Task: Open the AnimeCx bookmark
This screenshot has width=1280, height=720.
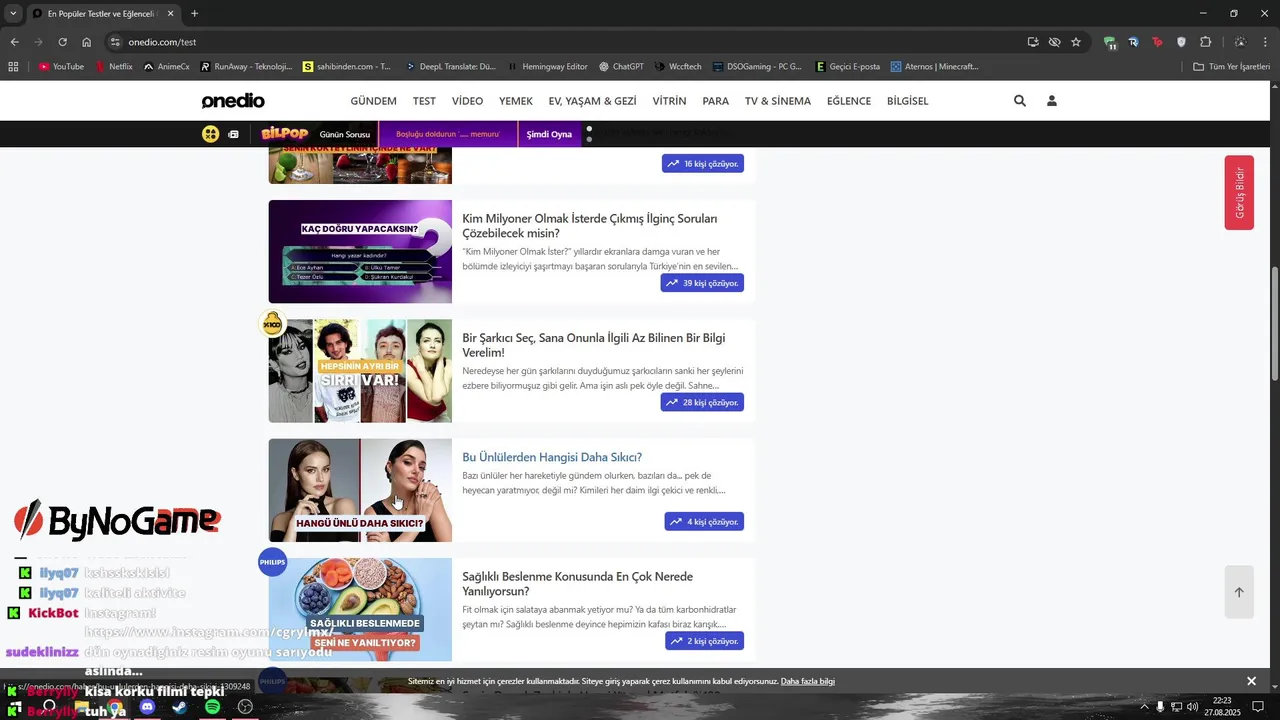Action: click(x=166, y=67)
